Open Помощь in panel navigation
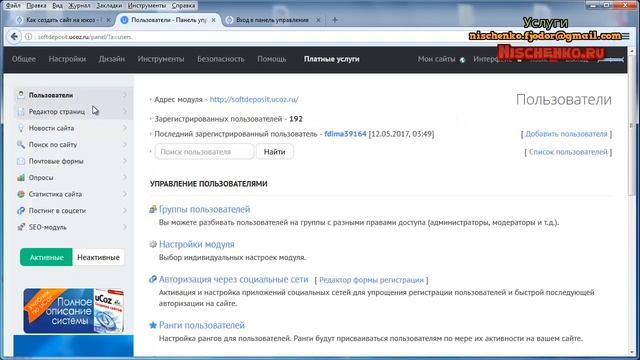The image size is (640, 360). tap(271, 59)
